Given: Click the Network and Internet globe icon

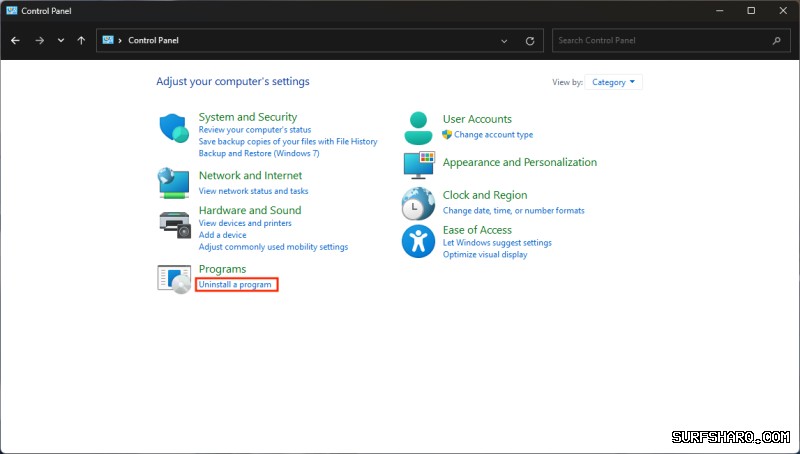Looking at the screenshot, I should 174,182.
